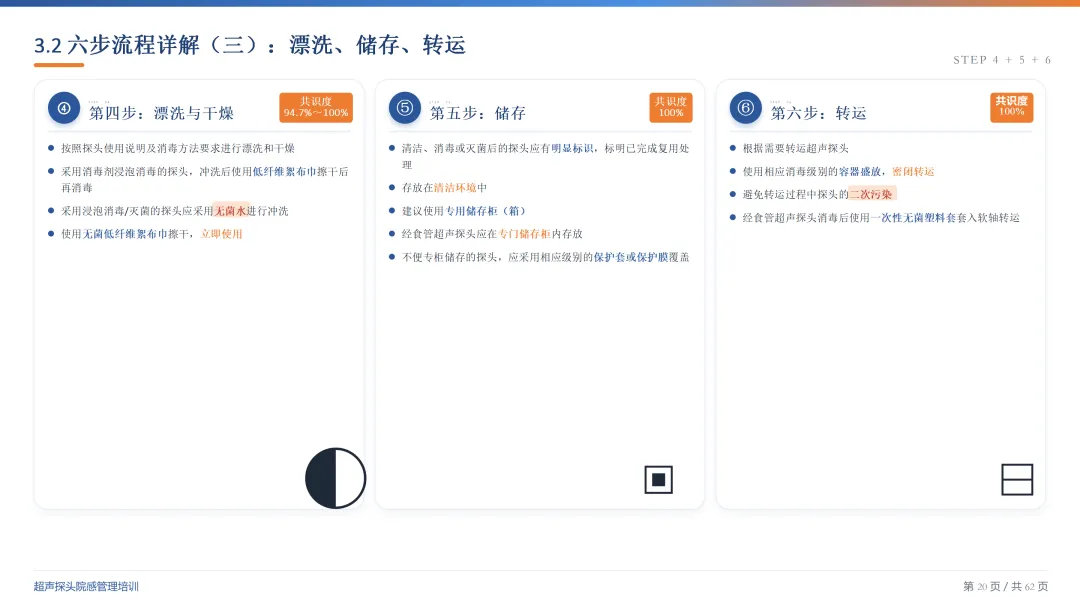Click page indicator 第 20 页 / 共 62 页
Image resolution: width=1080 pixels, height=608 pixels.
pyautogui.click(x=1006, y=587)
